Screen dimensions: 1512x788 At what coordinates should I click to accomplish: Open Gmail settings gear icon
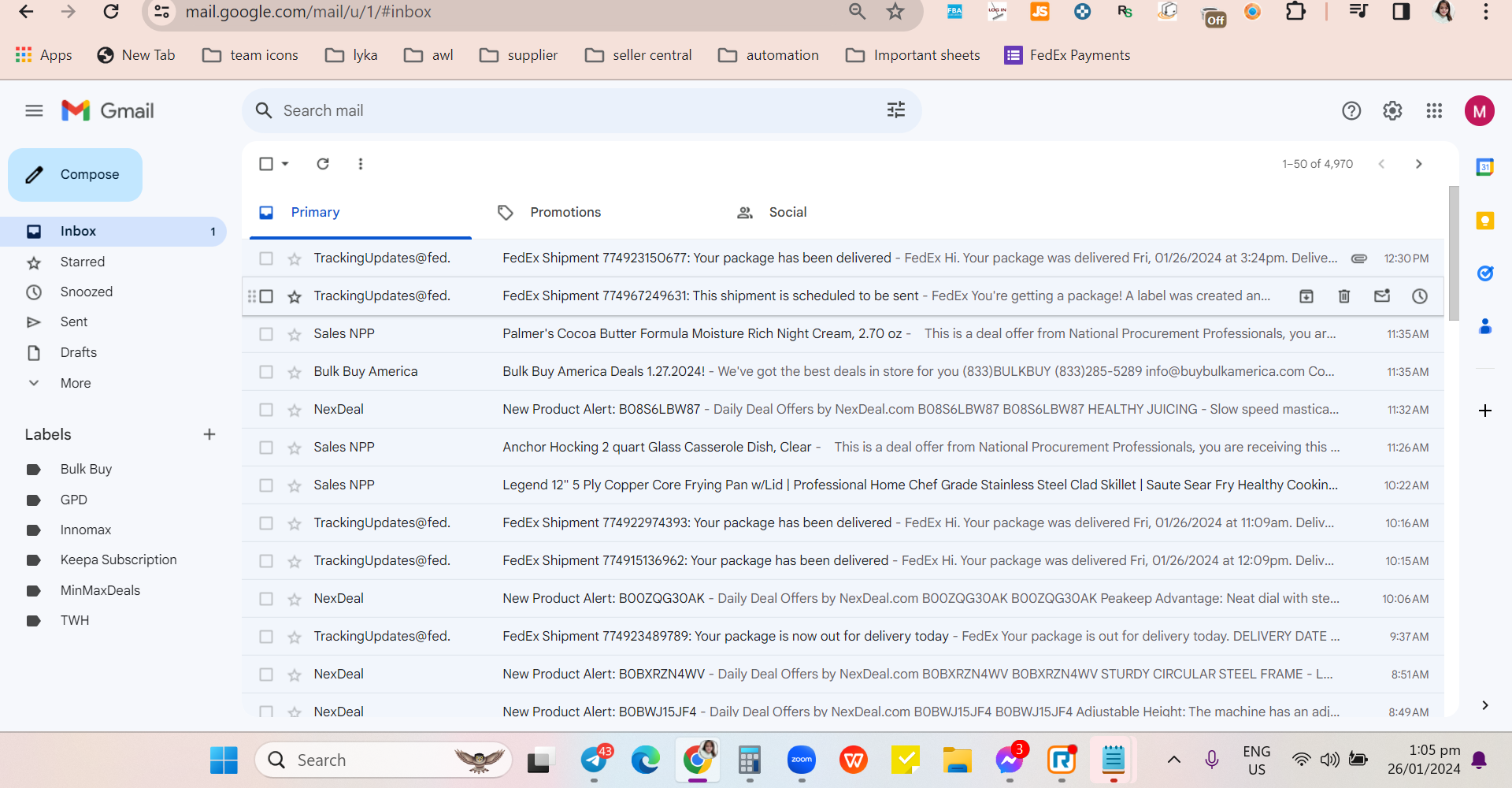point(1392,111)
